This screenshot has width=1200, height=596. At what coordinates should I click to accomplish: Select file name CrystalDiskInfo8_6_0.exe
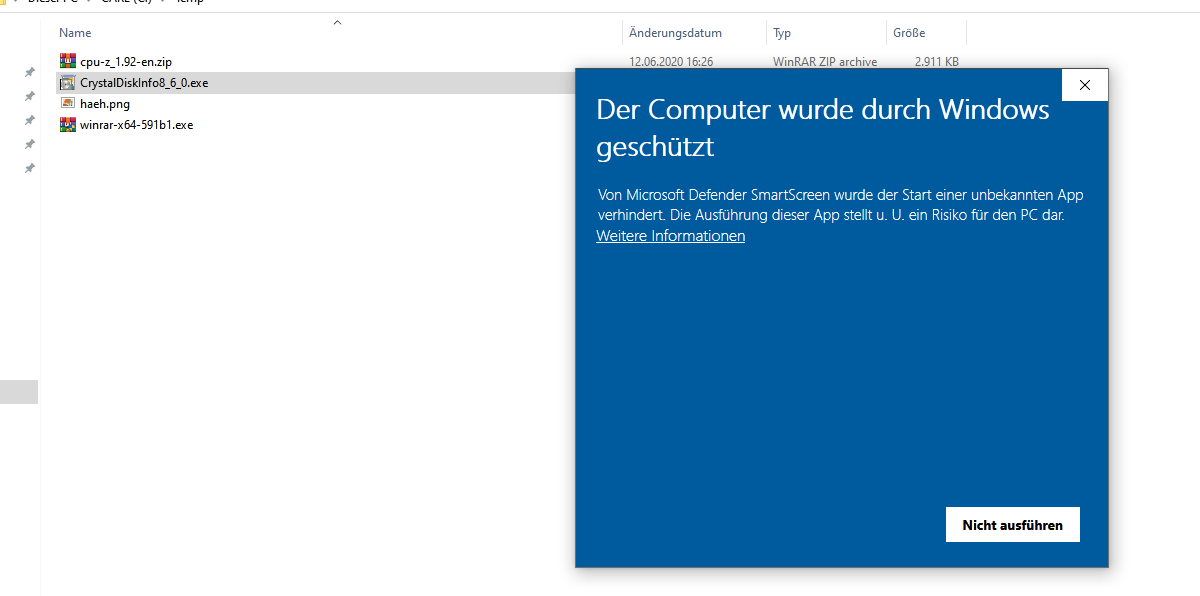tap(144, 83)
